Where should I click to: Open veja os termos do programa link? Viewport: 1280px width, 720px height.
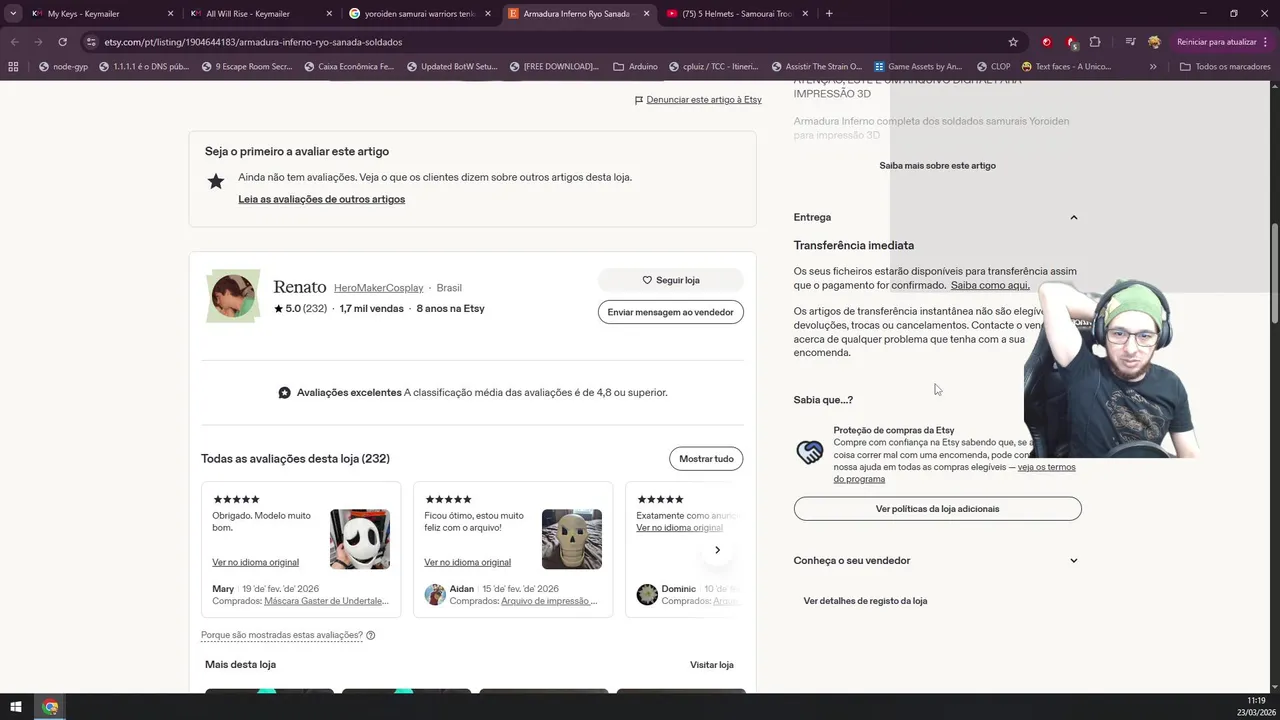(954, 473)
